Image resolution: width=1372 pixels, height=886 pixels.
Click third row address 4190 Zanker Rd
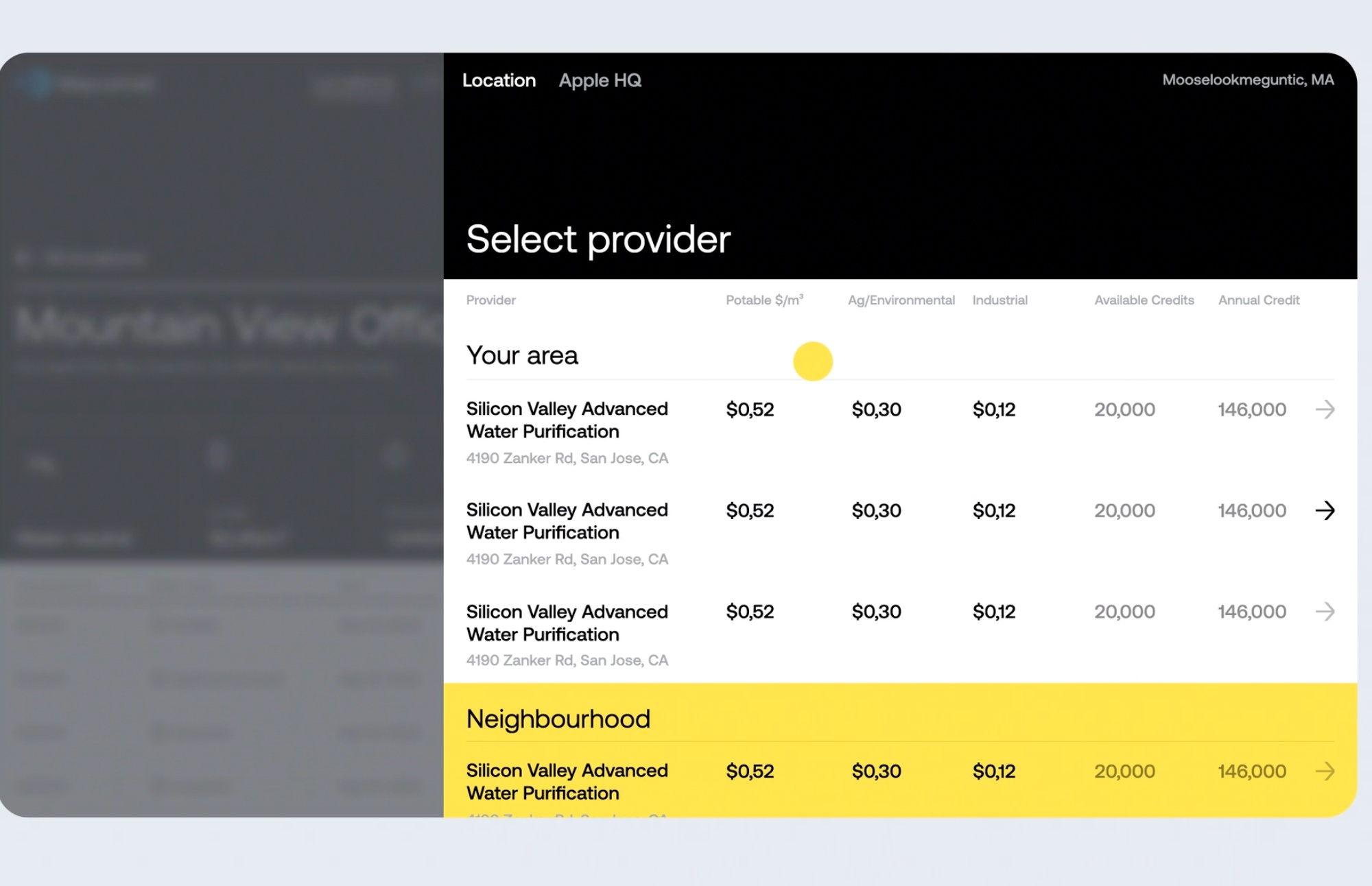(567, 660)
